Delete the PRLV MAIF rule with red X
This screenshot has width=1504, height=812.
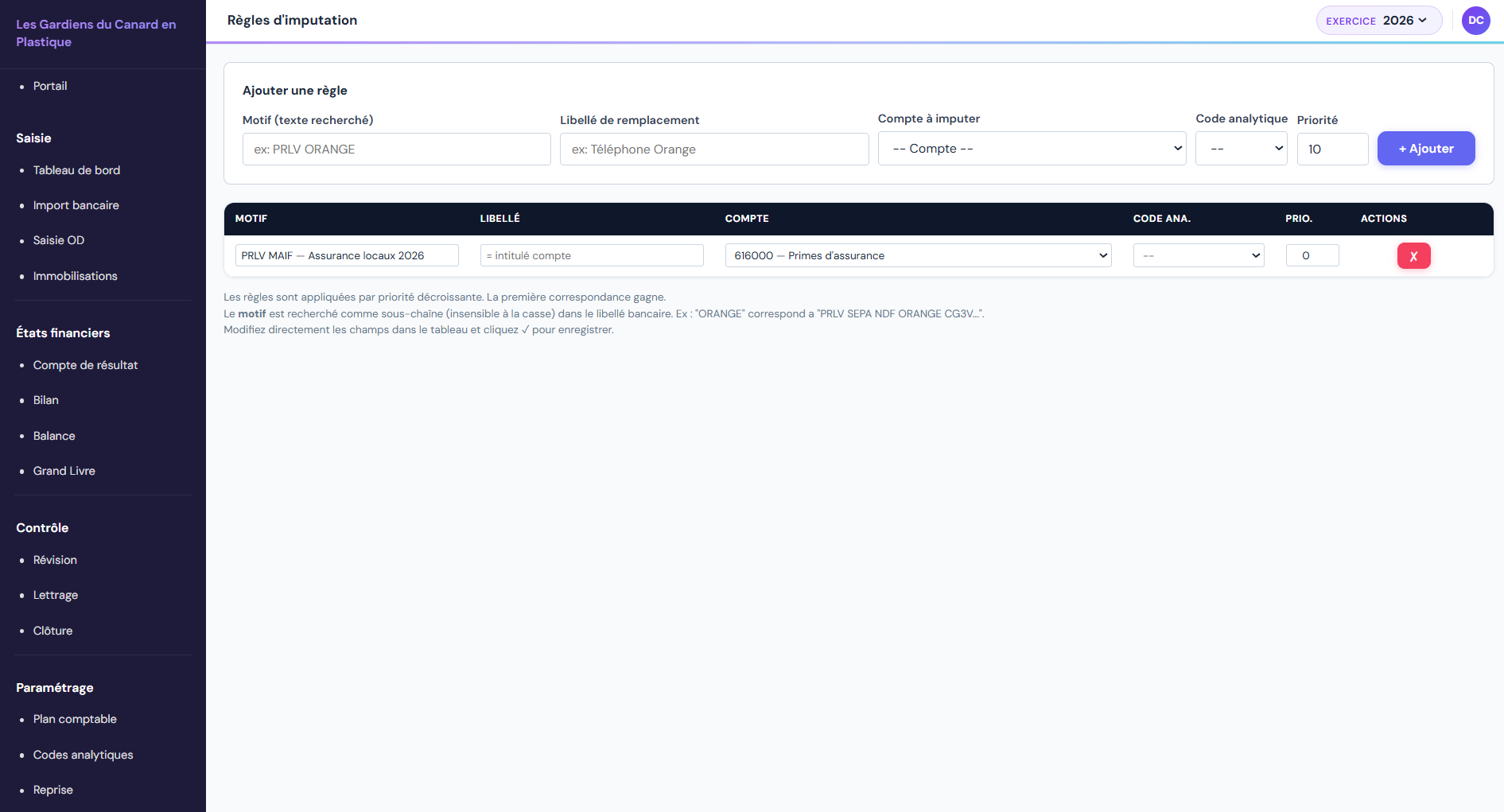pyautogui.click(x=1413, y=256)
